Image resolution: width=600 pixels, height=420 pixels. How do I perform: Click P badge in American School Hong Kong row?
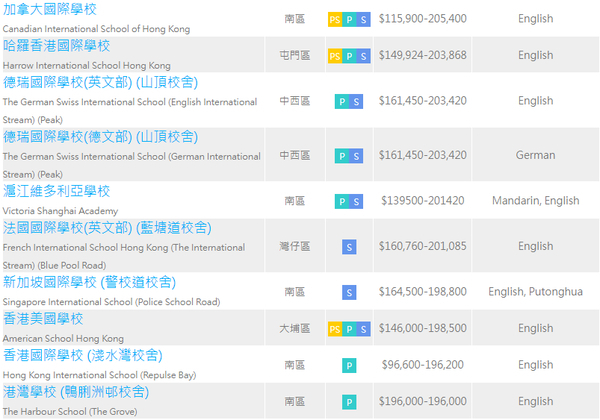point(349,329)
